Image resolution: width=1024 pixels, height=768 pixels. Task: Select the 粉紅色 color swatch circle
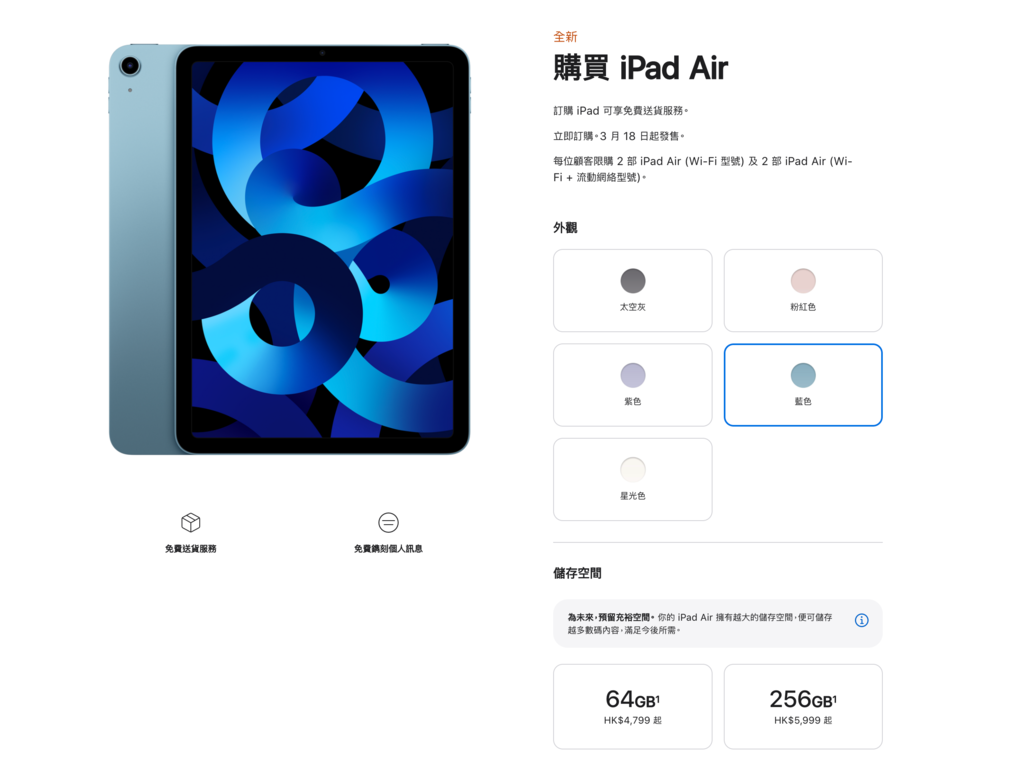pyautogui.click(x=803, y=281)
